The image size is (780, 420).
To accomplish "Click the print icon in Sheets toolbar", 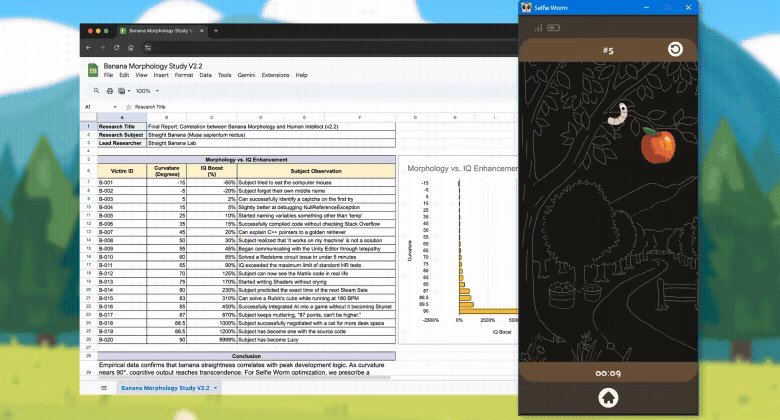I will (110, 91).
